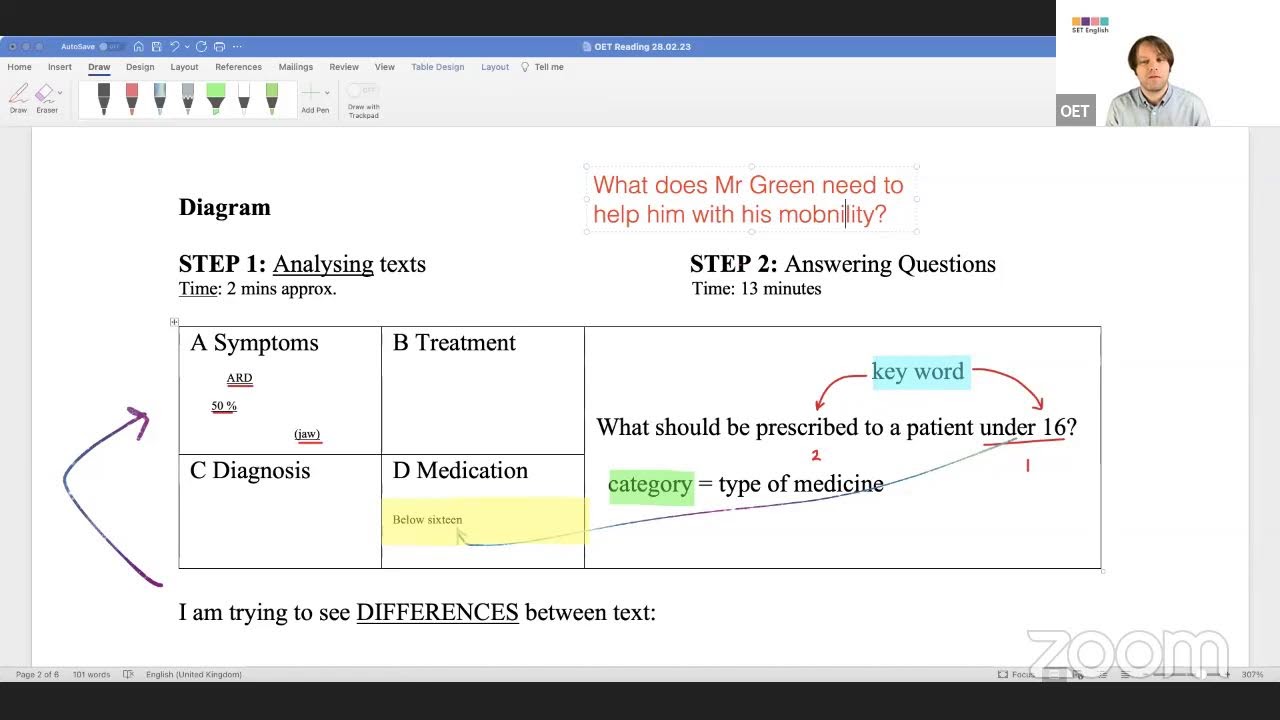This screenshot has width=1280, height=720.
Task: Toggle the AutoSave switch
Action: point(110,47)
